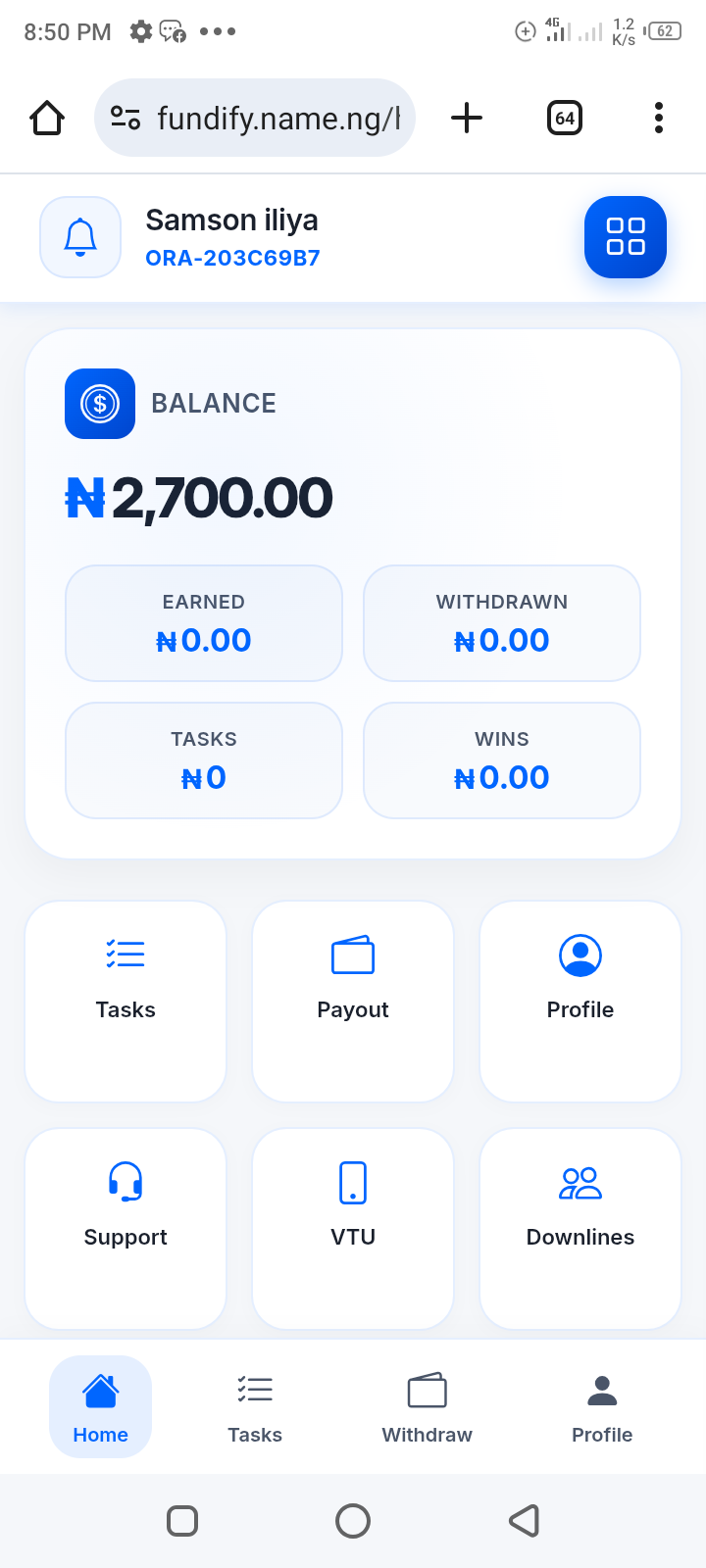
Task: Go to the Withdraw bottom tab
Action: coord(427,1407)
